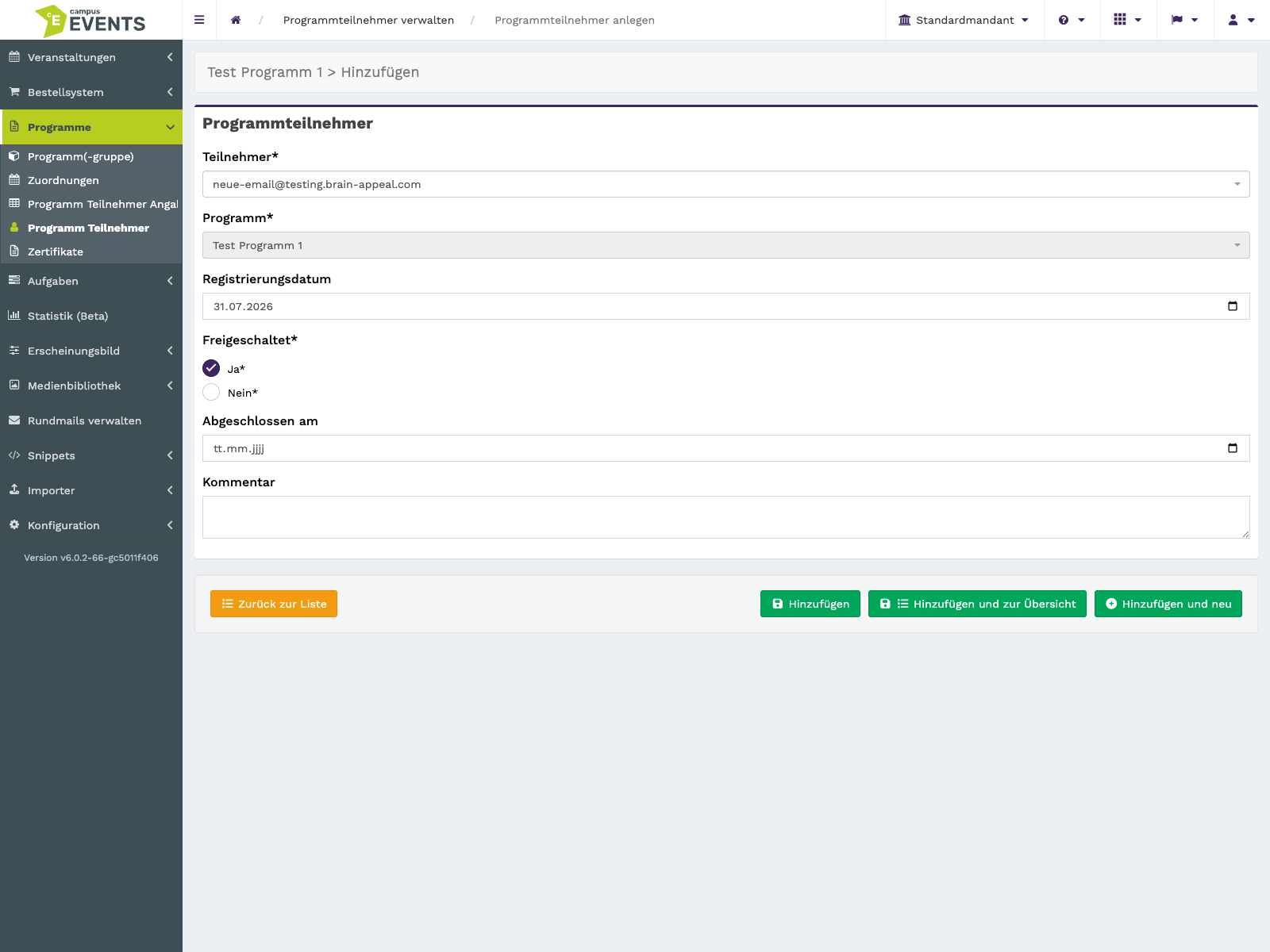Expand Erscheinungsbild sidebar section

coord(91,351)
